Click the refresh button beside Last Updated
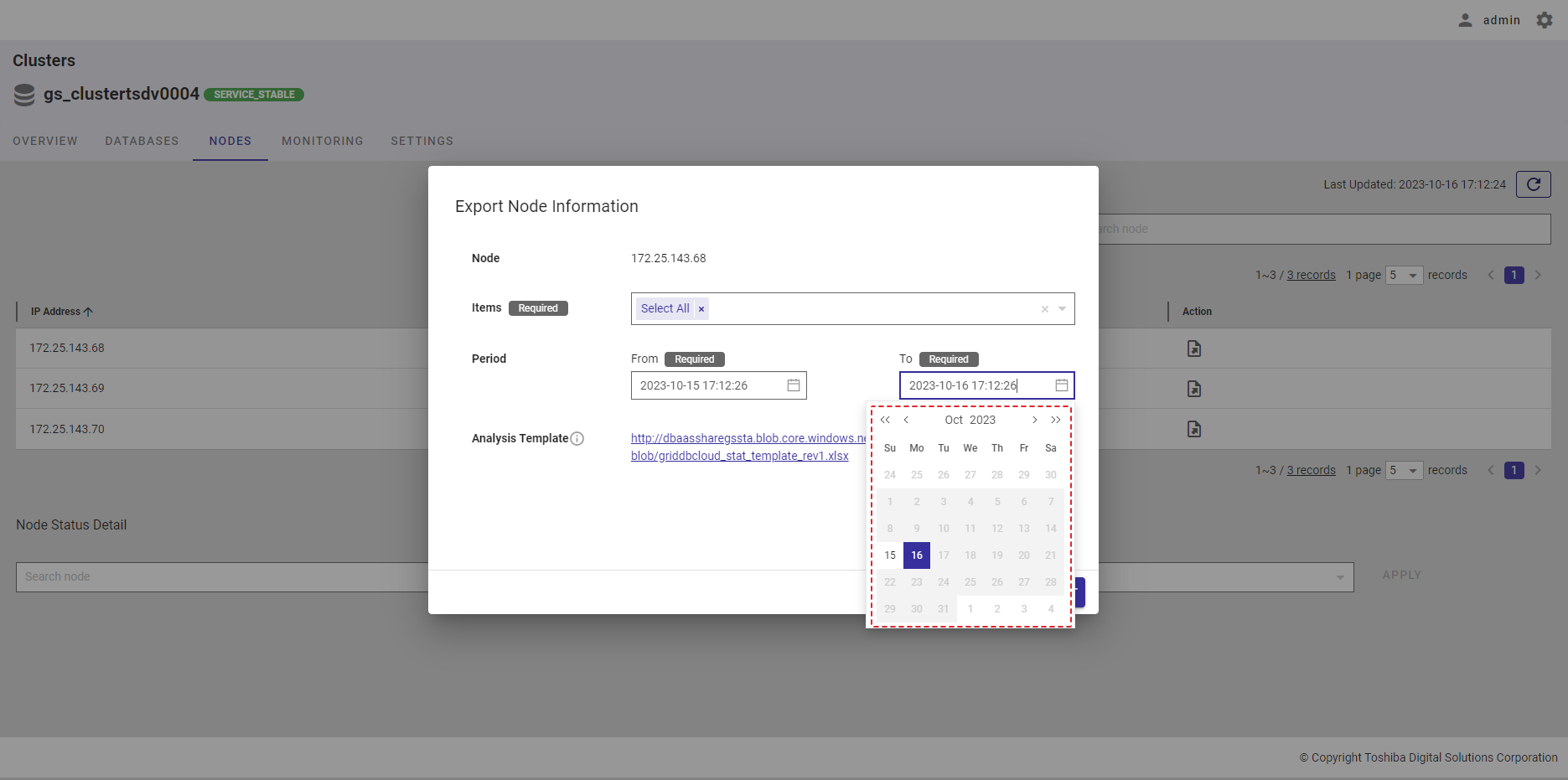Image resolution: width=1568 pixels, height=780 pixels. pyautogui.click(x=1533, y=184)
